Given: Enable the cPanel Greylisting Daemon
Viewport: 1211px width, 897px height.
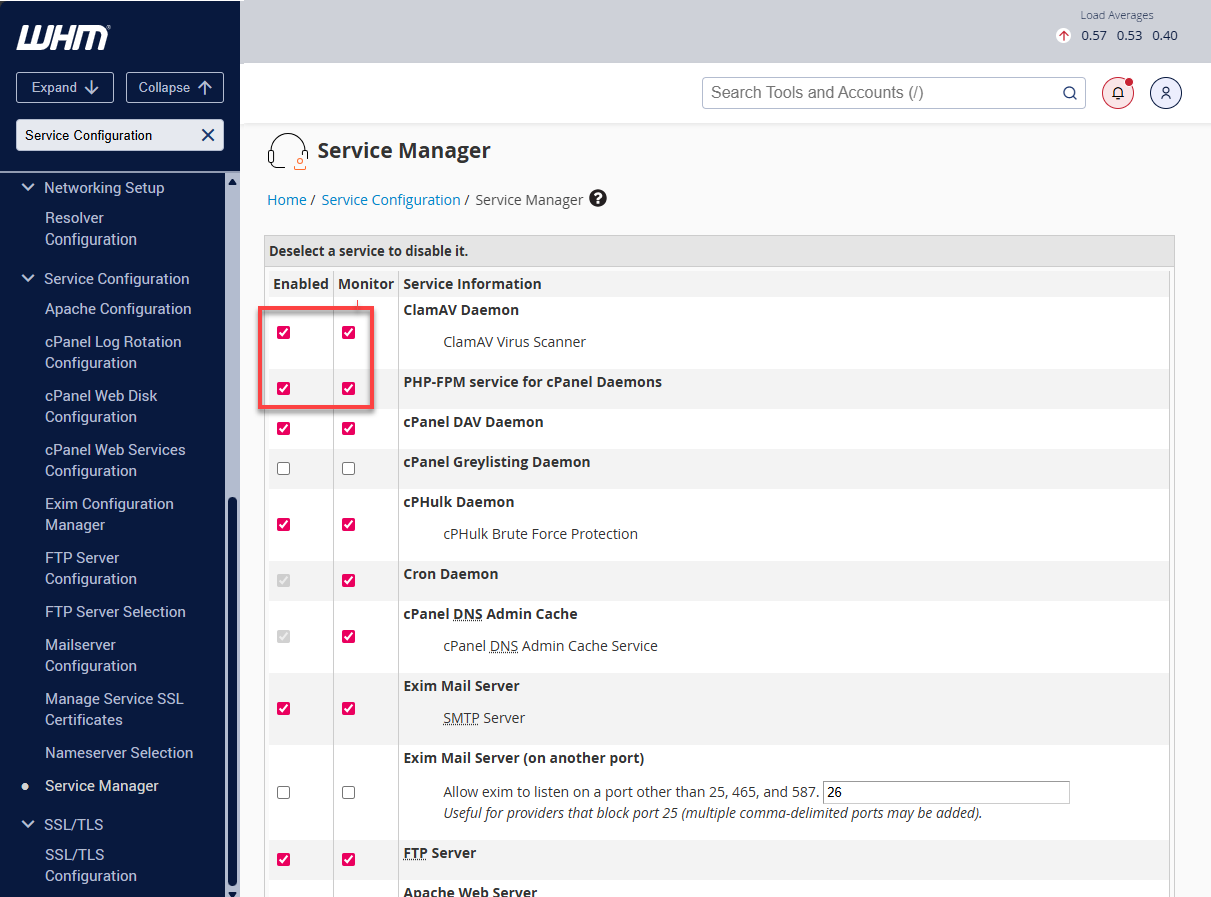Looking at the screenshot, I should (283, 467).
